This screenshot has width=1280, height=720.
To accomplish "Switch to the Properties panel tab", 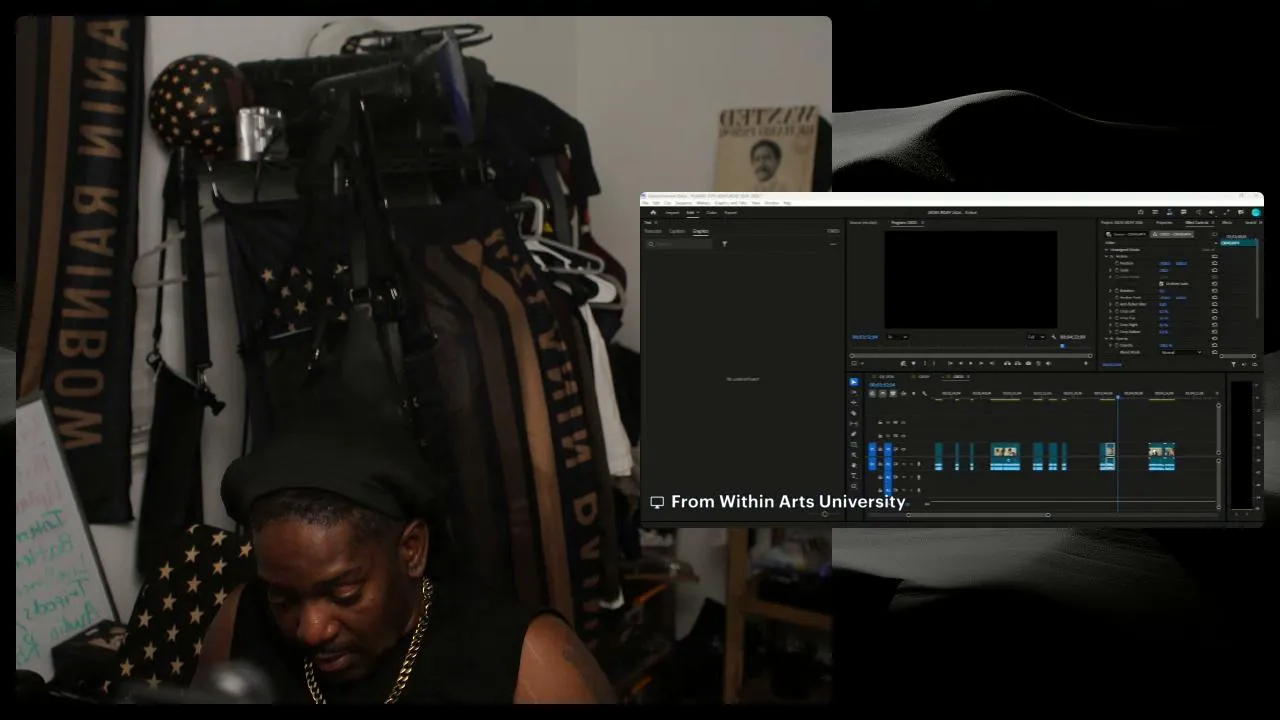I will click(1164, 222).
